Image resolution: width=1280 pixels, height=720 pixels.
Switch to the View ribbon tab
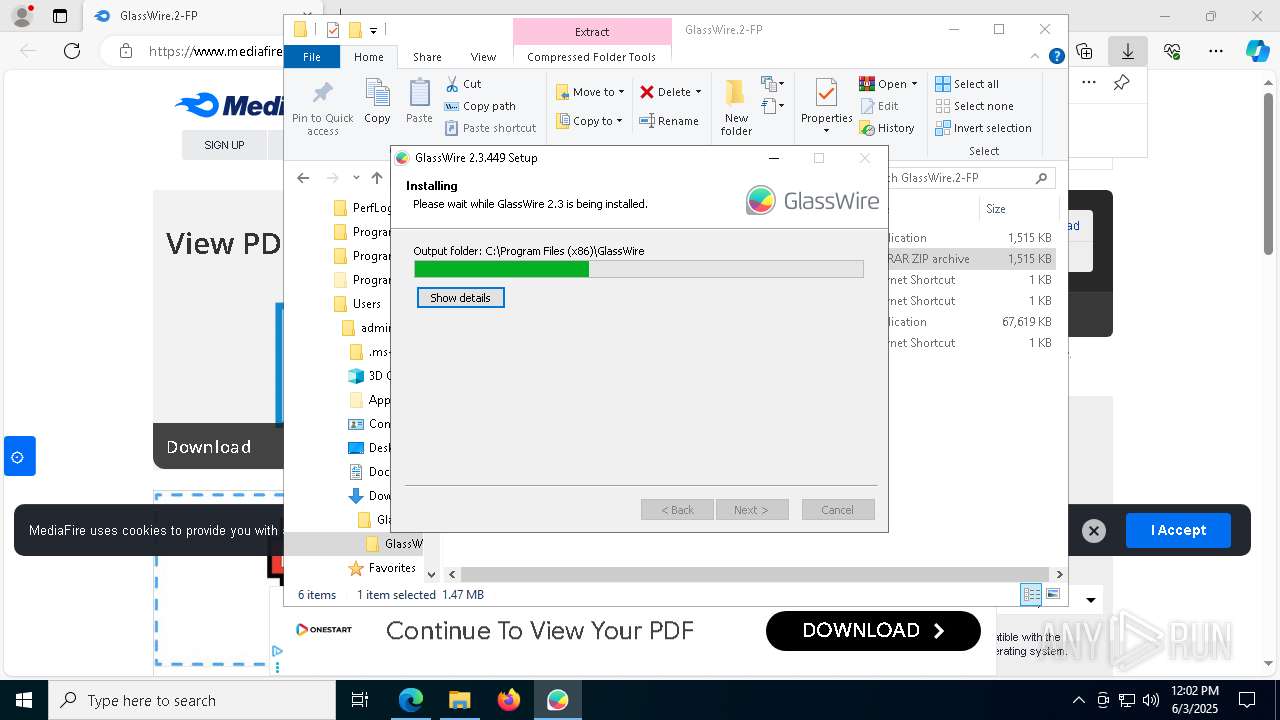point(483,57)
